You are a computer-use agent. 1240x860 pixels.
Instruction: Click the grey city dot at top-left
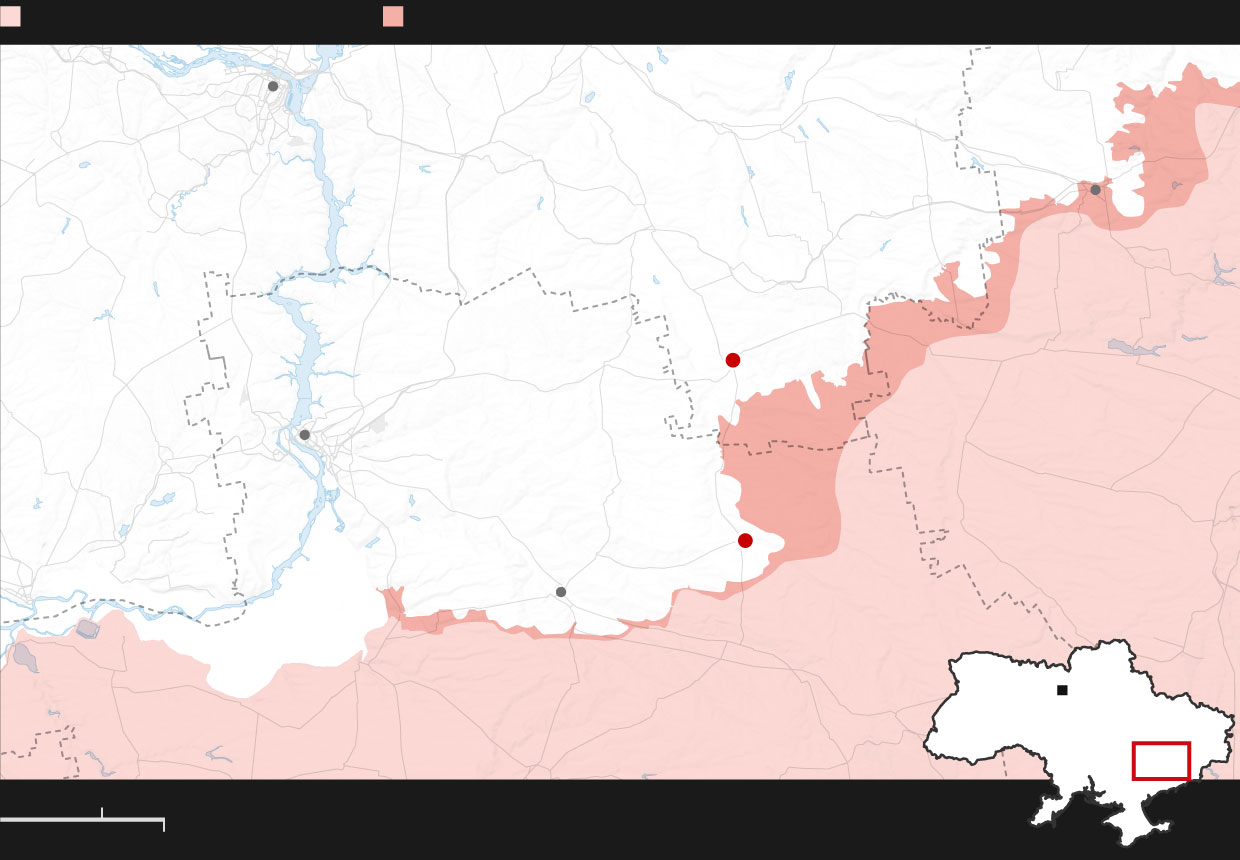[273, 86]
